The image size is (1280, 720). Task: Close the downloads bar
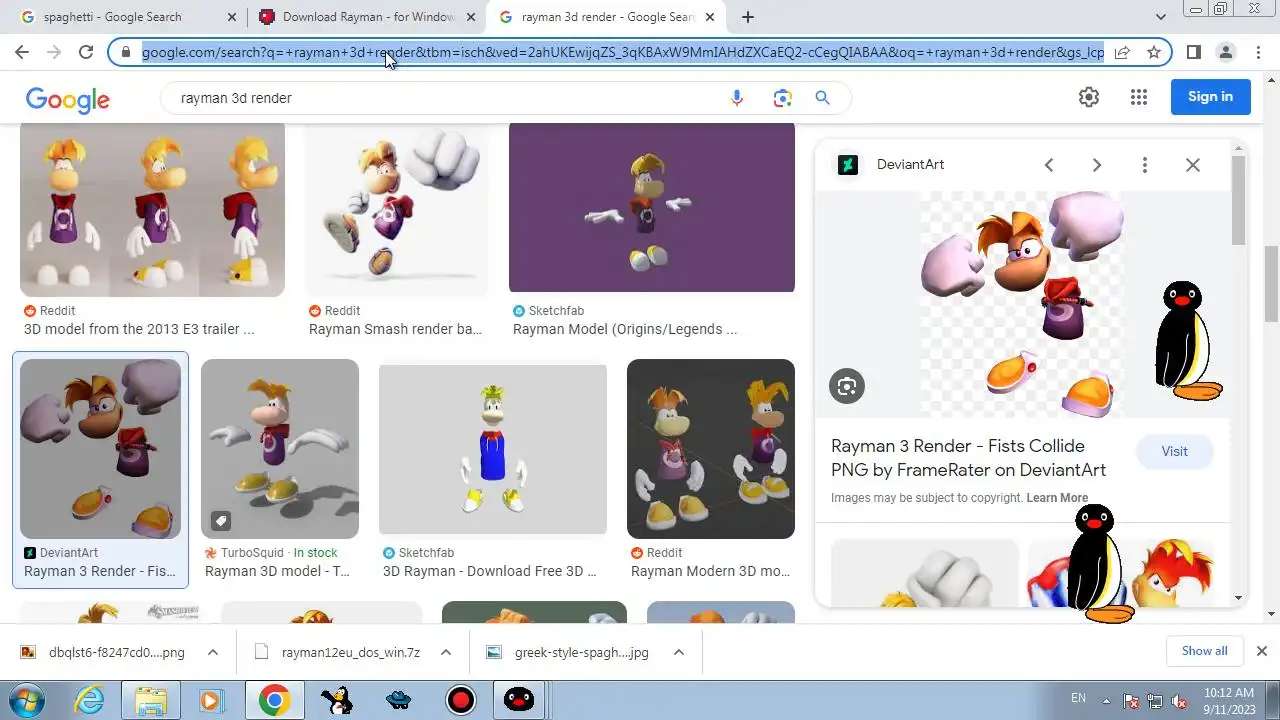[1262, 651]
